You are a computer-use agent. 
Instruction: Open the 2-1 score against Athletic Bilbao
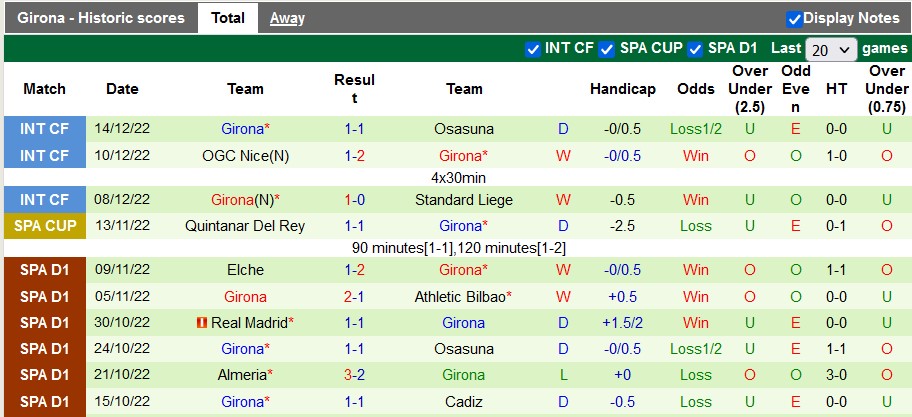tap(354, 297)
